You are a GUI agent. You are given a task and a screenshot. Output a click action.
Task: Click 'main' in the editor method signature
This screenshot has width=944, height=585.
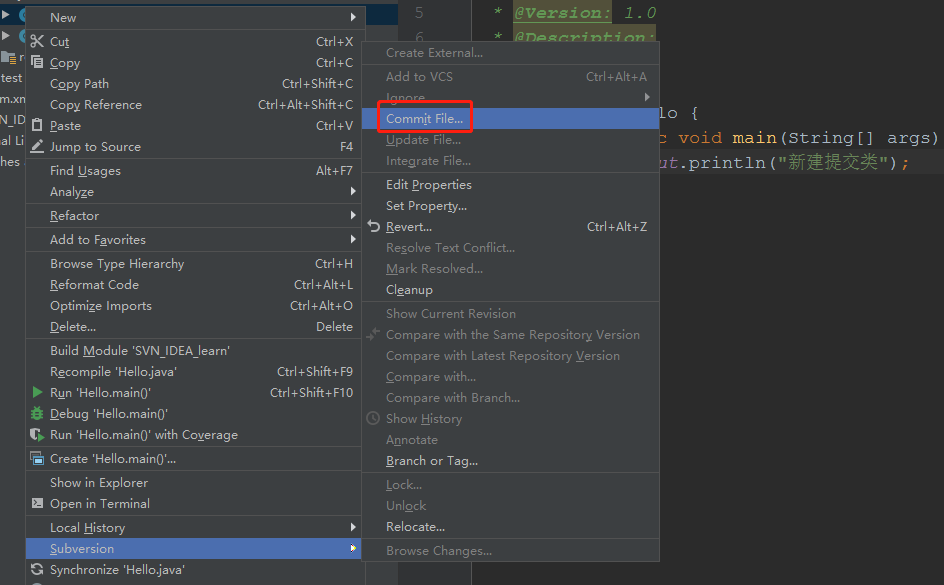point(754,138)
